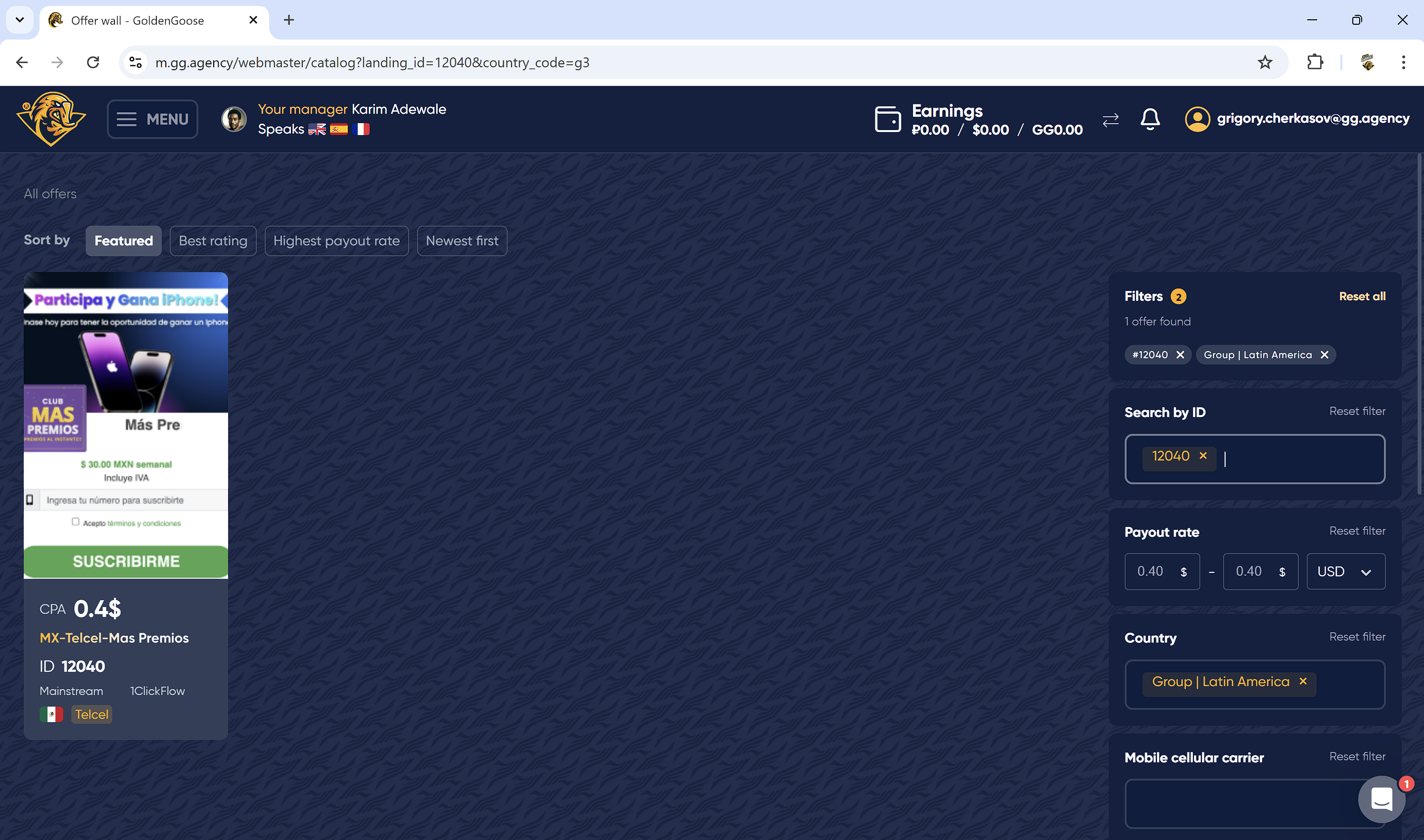Open the notifications bell

(x=1149, y=119)
